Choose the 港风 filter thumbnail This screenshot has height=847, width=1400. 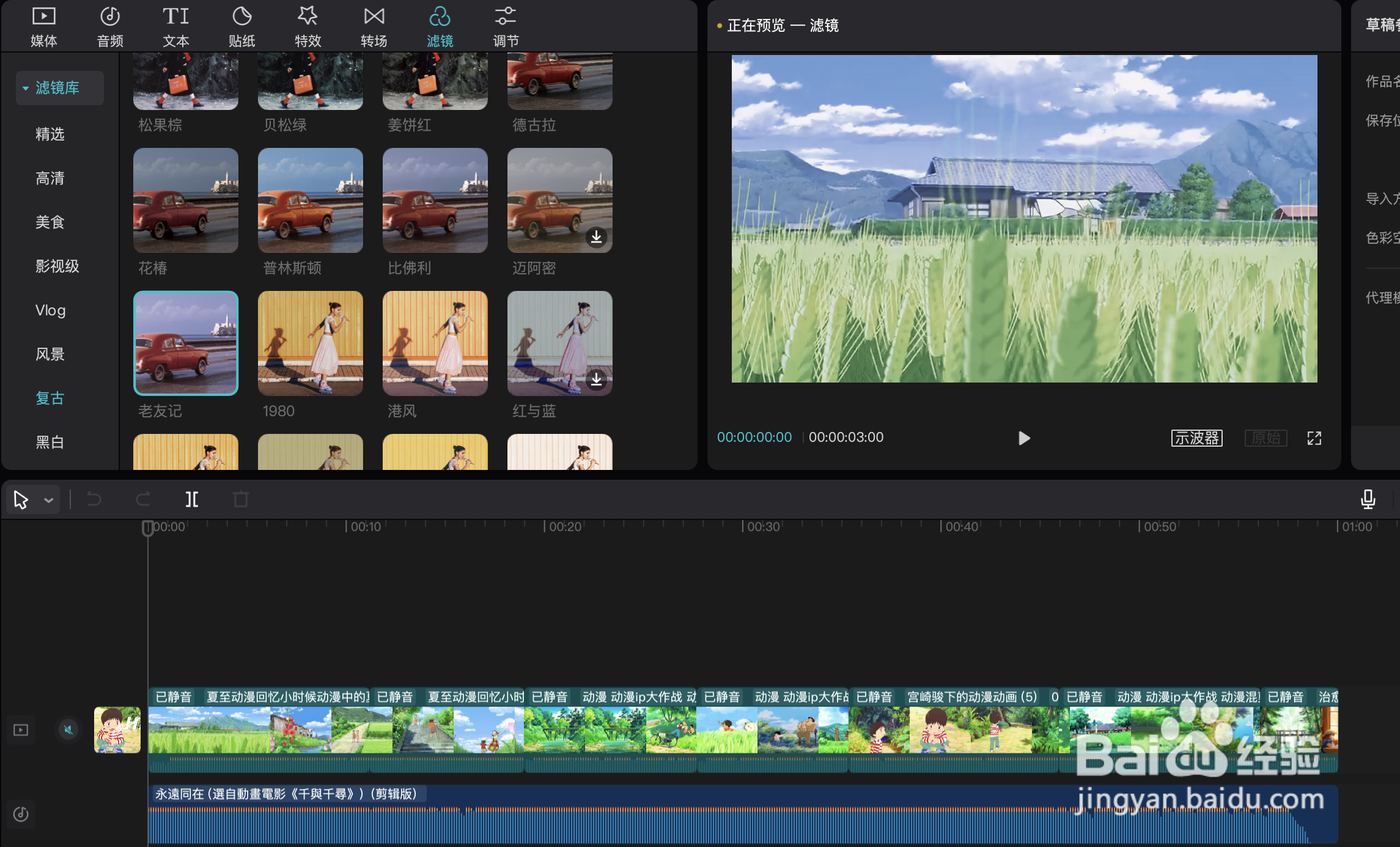435,343
